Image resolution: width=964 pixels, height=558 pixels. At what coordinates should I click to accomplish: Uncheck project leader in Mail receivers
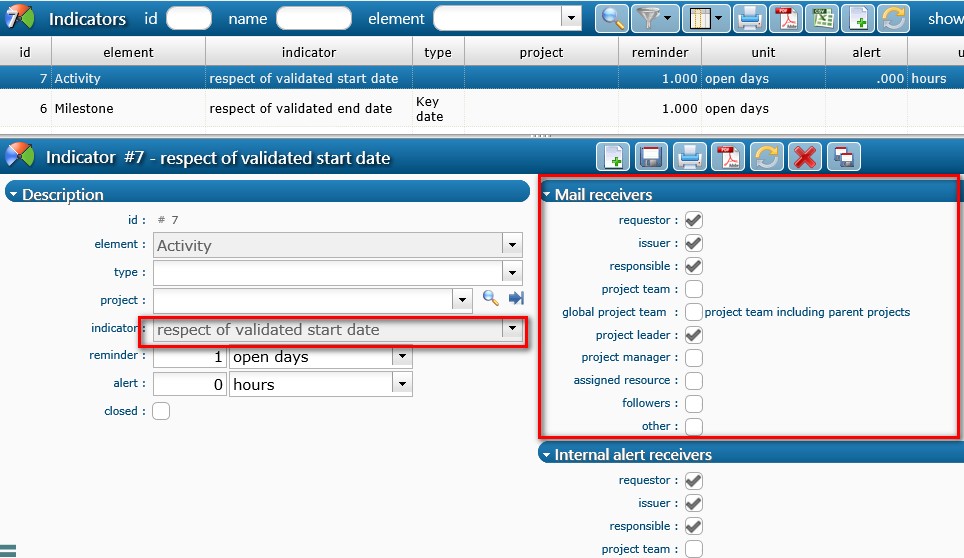pyautogui.click(x=693, y=335)
